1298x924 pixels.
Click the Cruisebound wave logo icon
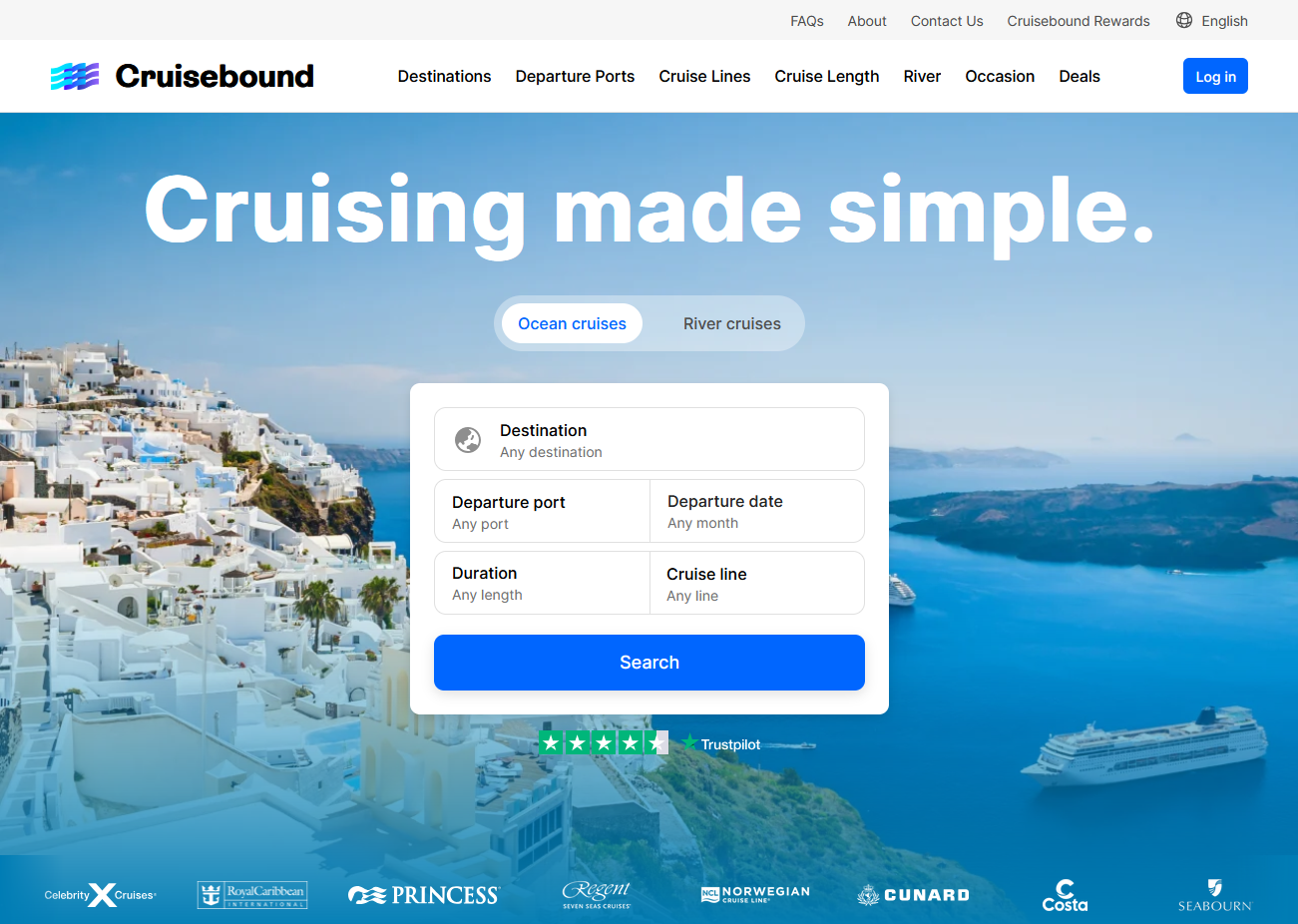click(75, 77)
